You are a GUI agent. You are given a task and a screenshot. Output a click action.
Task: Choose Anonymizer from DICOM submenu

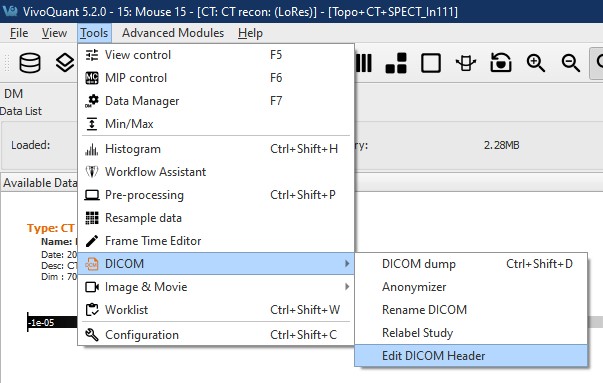[471, 287]
